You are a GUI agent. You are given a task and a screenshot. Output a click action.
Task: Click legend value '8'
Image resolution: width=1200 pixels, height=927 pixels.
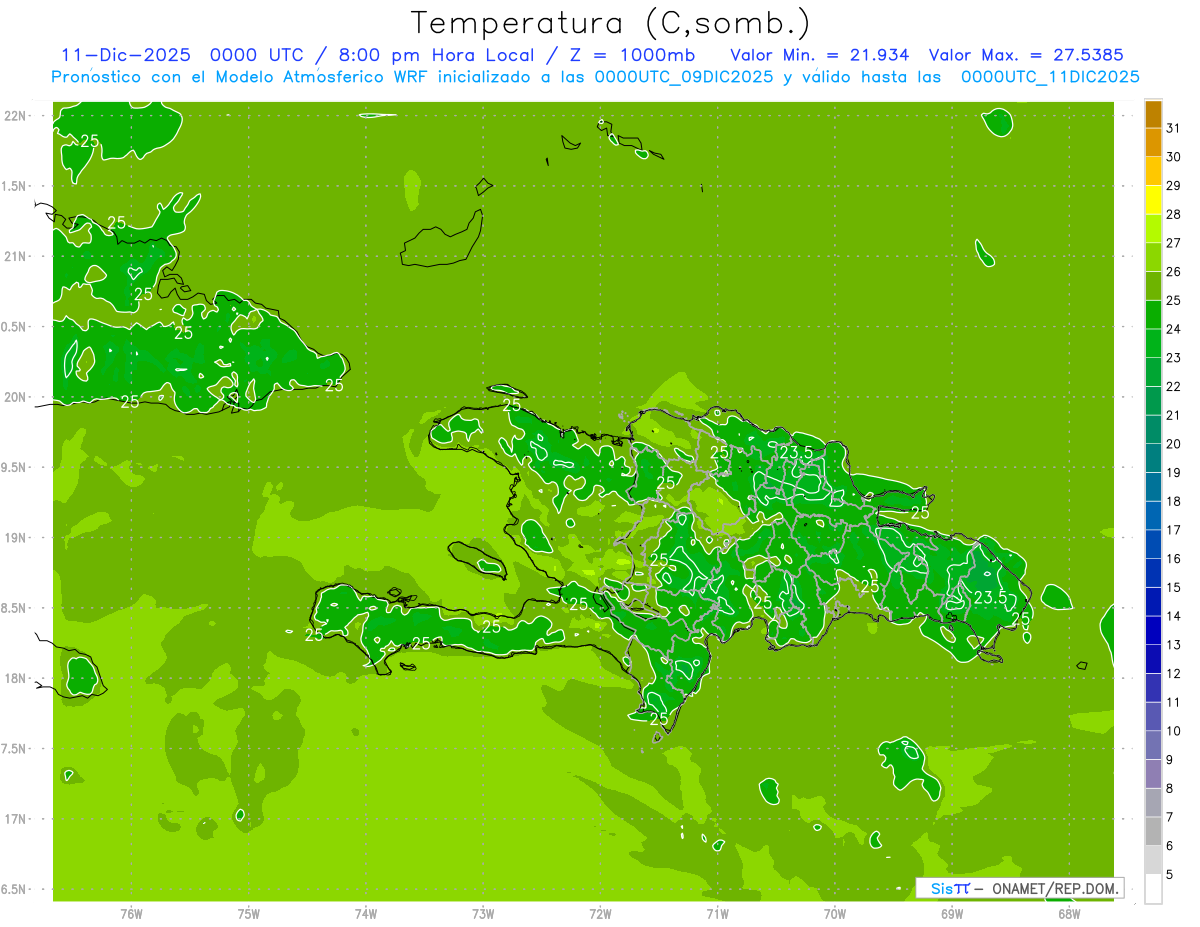pyautogui.click(x=1170, y=789)
